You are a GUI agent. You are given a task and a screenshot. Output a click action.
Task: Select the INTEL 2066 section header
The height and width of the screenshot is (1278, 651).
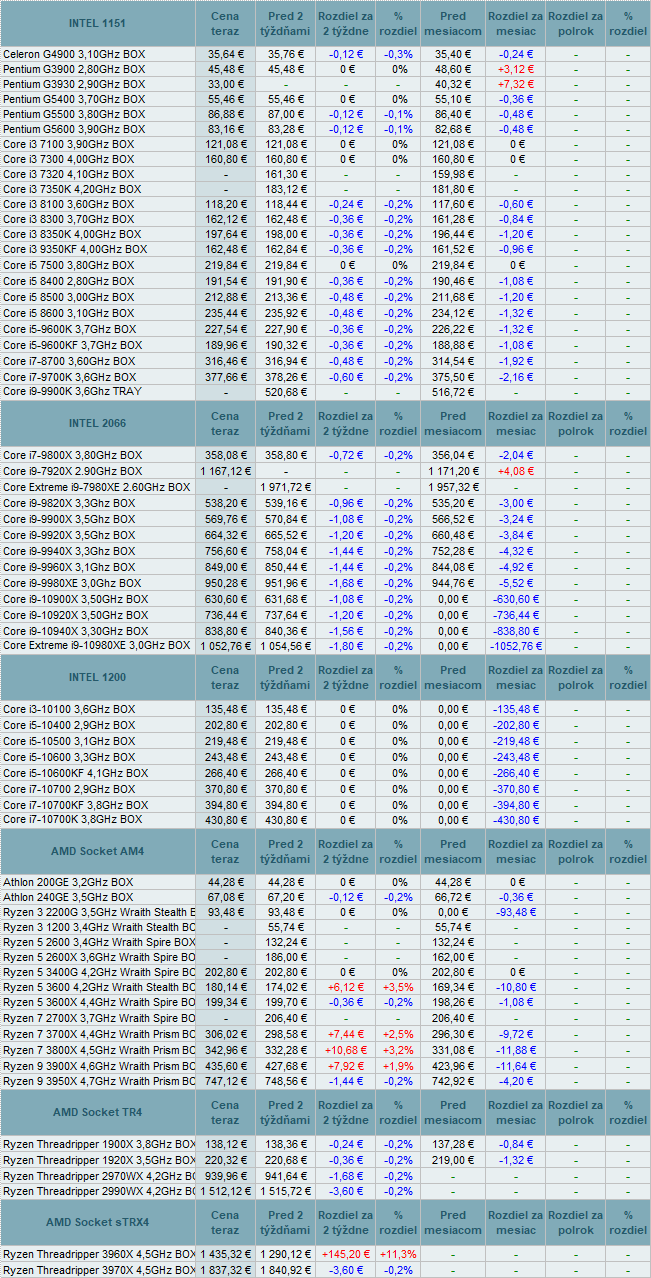pyautogui.click(x=98, y=424)
